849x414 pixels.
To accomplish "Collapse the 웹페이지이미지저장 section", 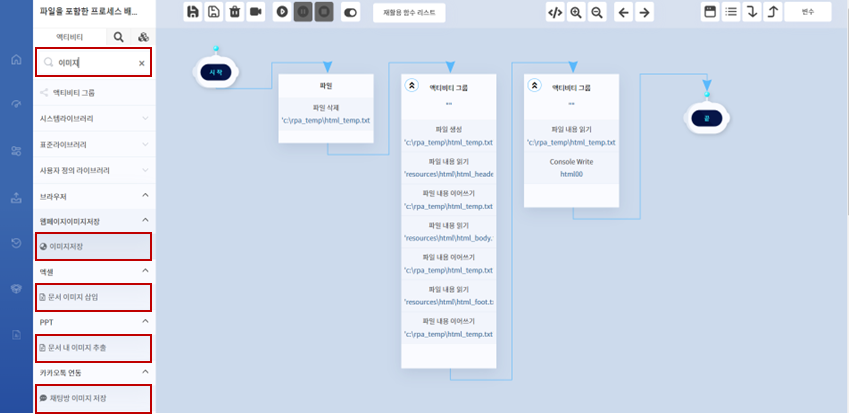I will tap(94, 221).
